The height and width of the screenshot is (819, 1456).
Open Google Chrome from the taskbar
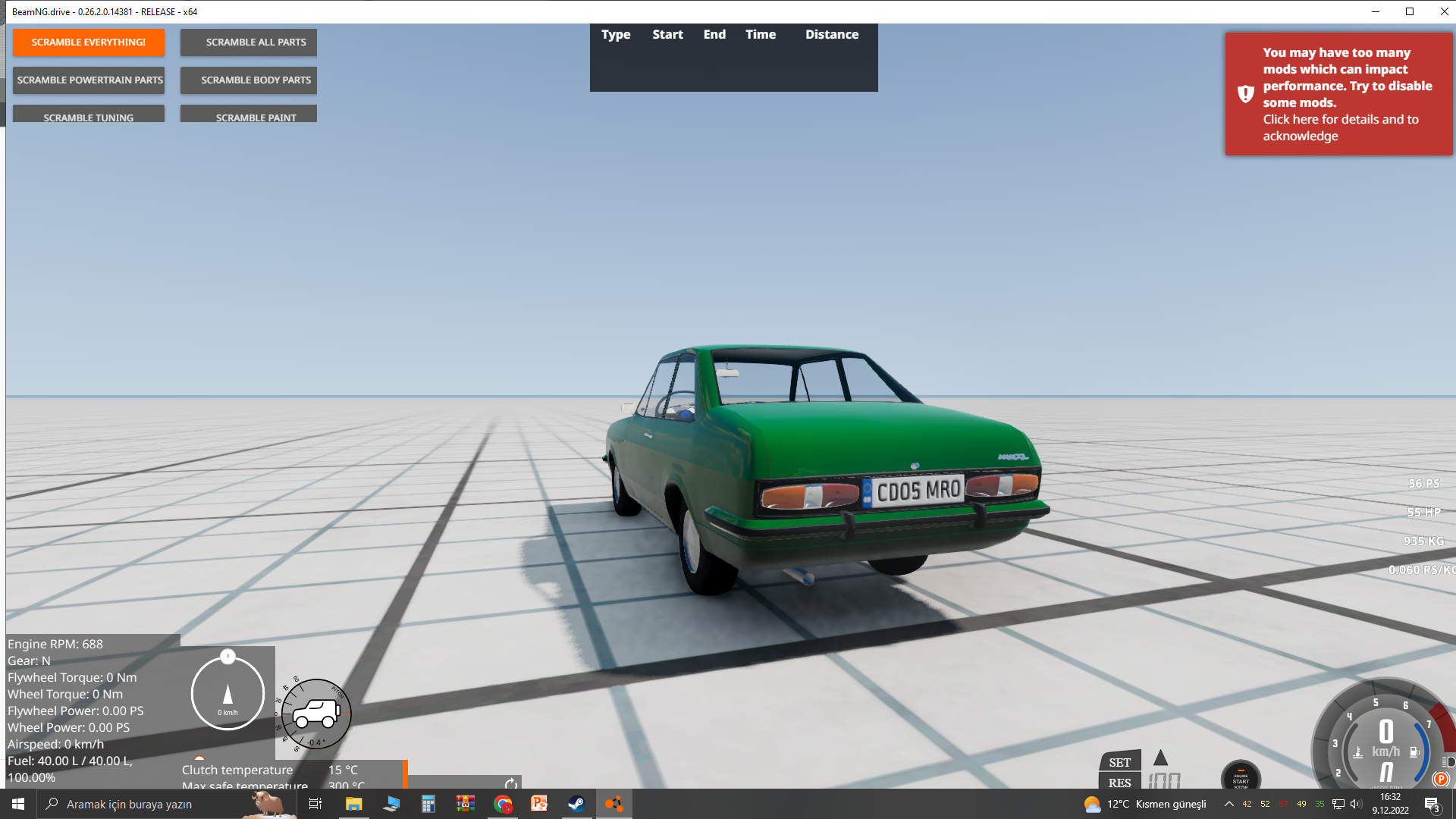pos(503,804)
